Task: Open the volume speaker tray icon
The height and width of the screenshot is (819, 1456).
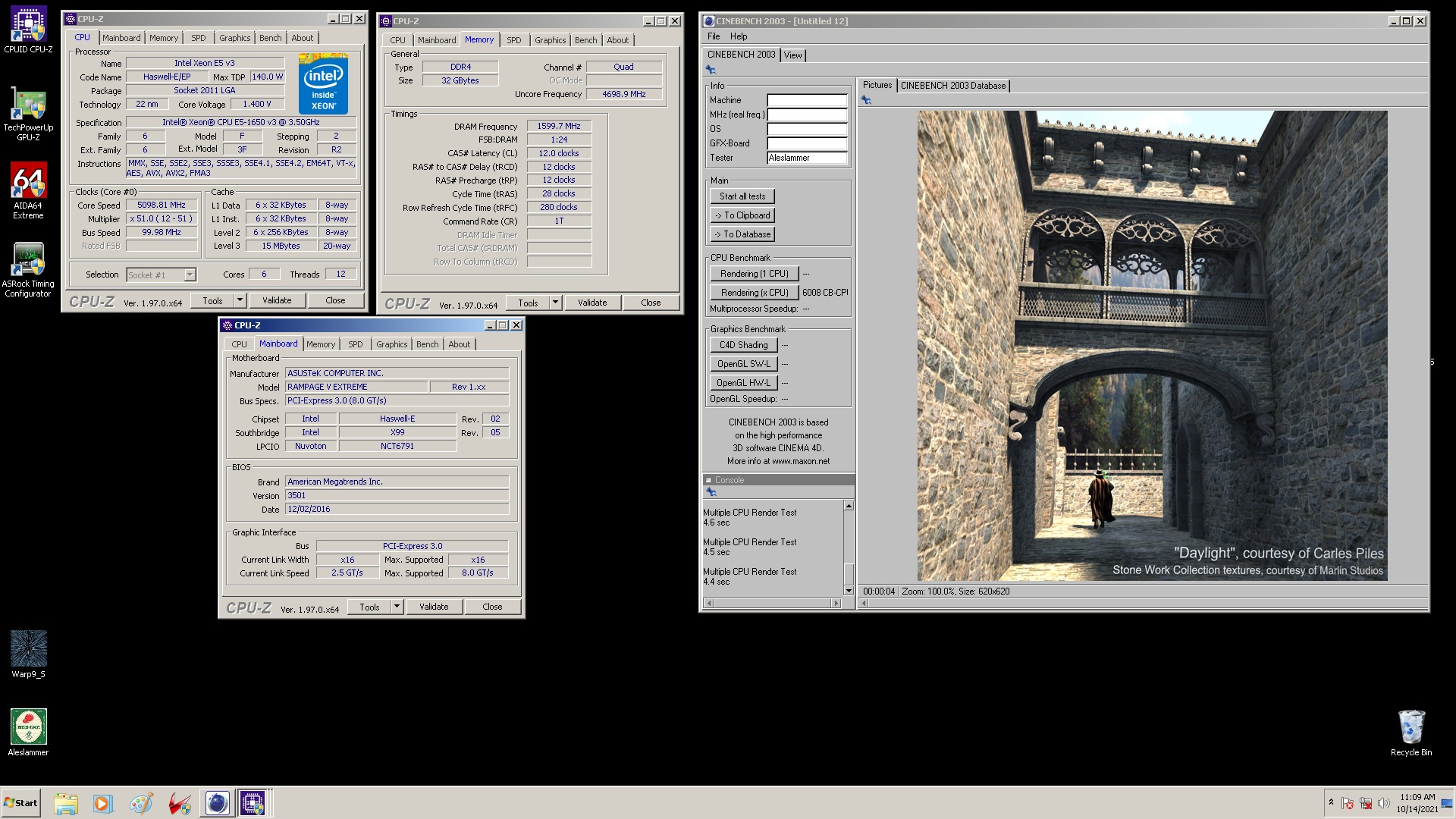Action: [1384, 803]
